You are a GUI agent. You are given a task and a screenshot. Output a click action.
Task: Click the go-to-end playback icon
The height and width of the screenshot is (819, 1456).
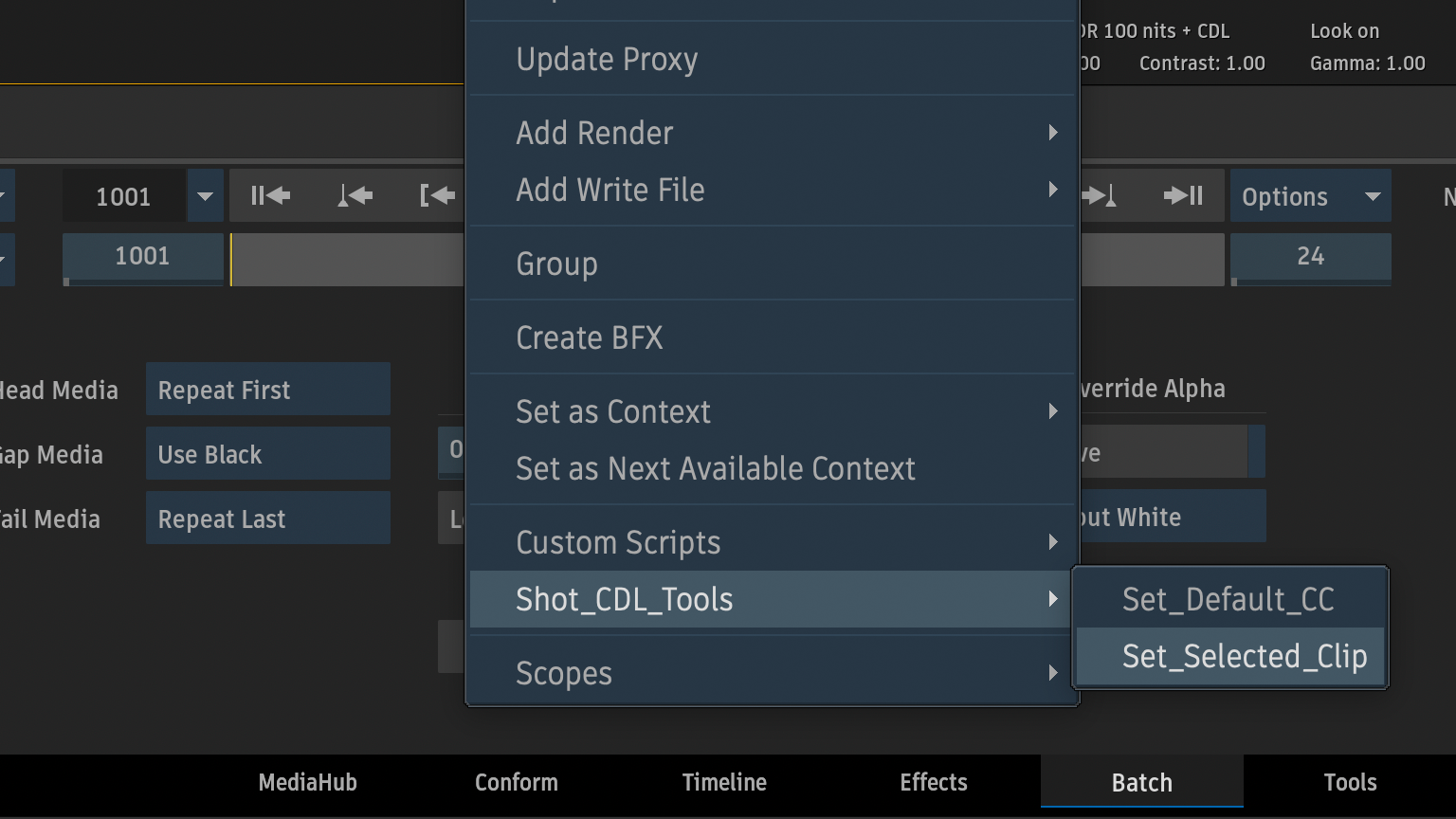pos(1183,196)
